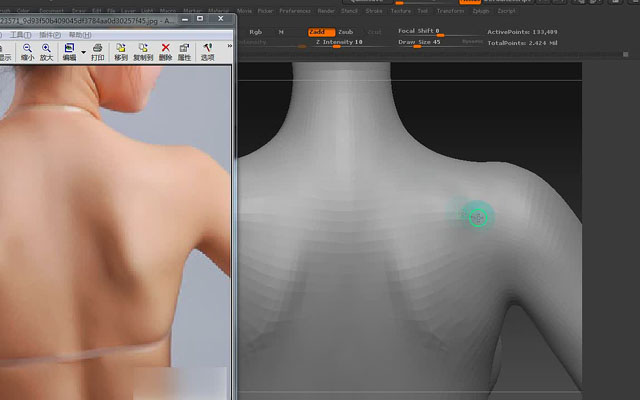Click the TotalPoints: 2.424 Mil readout

(522, 43)
